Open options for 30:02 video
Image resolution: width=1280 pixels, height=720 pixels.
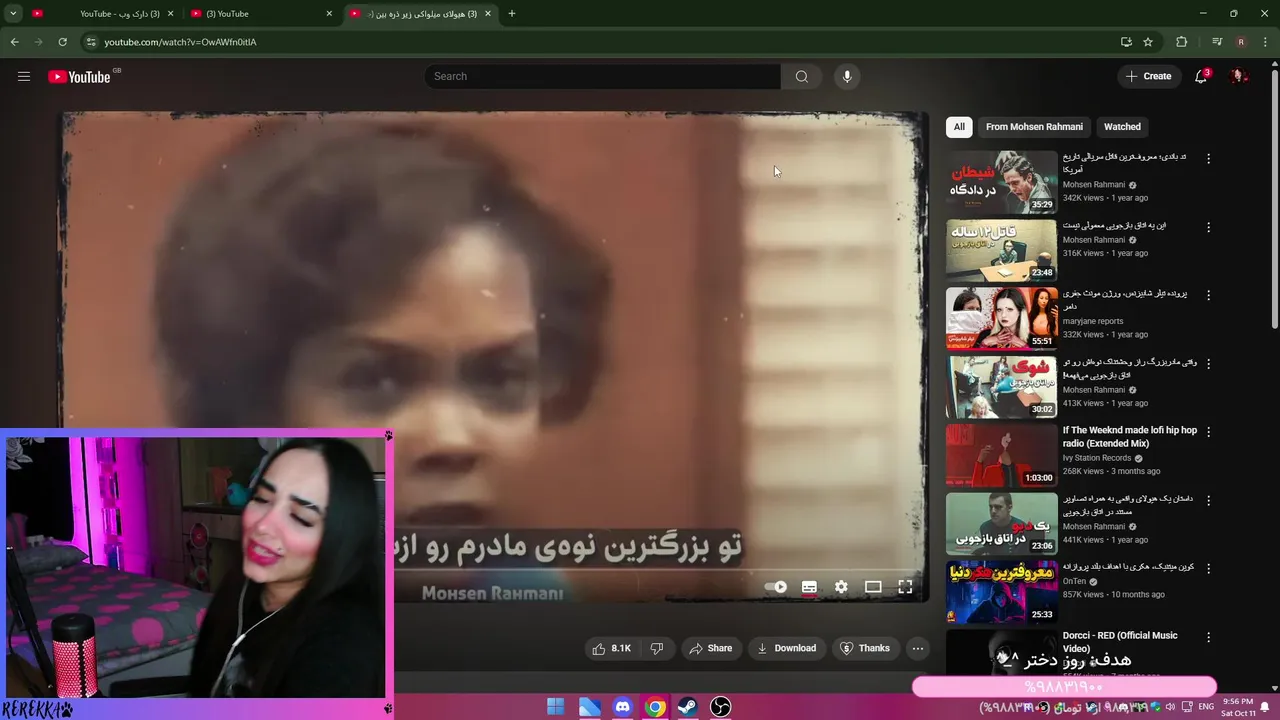coord(1208,363)
